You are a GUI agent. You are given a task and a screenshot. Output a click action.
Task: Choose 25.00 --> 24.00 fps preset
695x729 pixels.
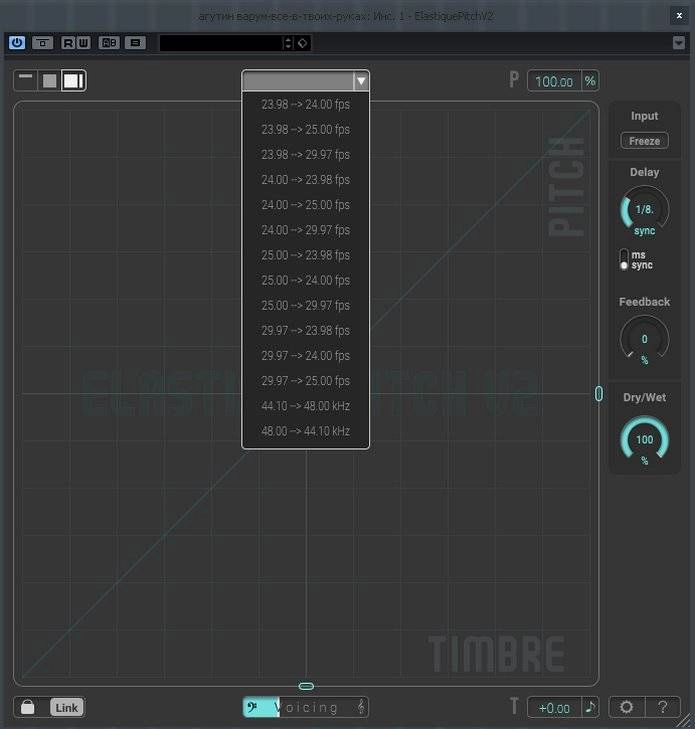305,280
